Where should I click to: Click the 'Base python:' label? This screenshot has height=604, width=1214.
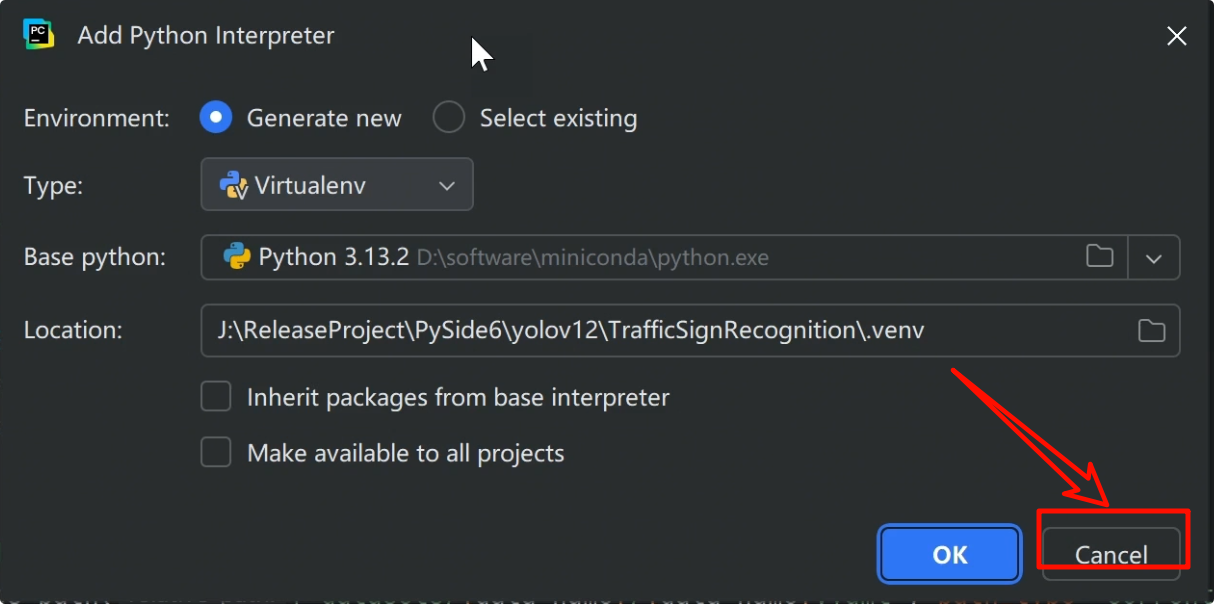(x=95, y=257)
